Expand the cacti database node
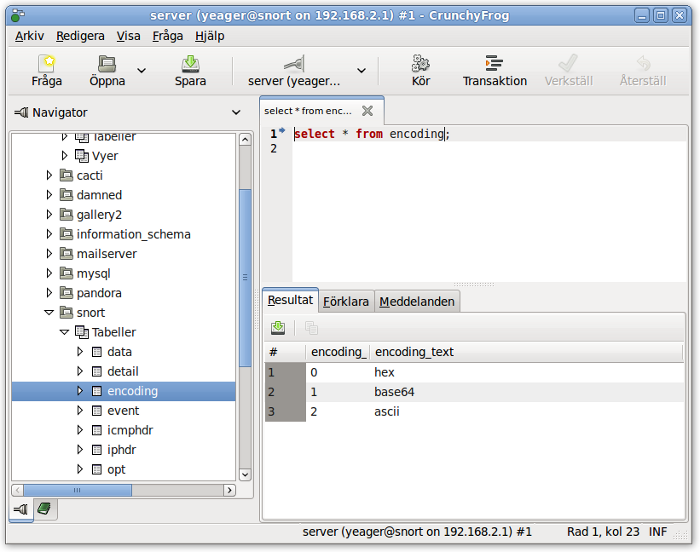 tap(49, 175)
